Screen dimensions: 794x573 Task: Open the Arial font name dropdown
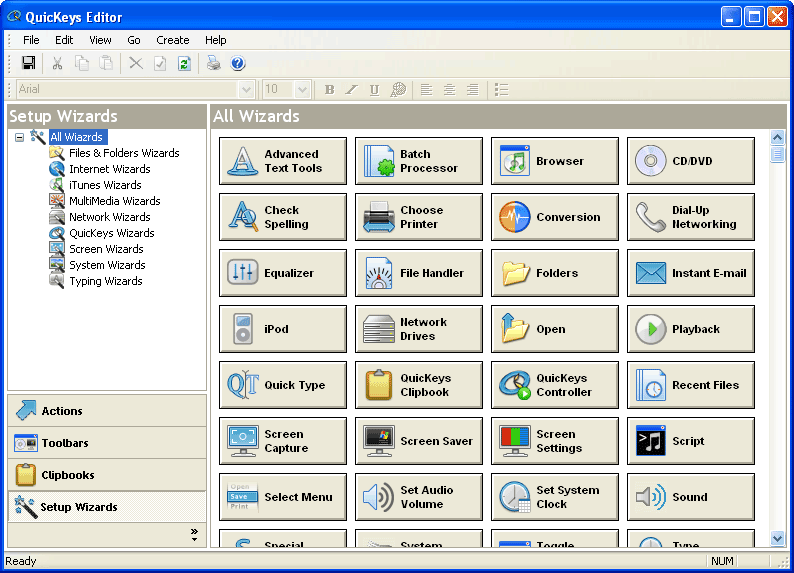[x=246, y=90]
